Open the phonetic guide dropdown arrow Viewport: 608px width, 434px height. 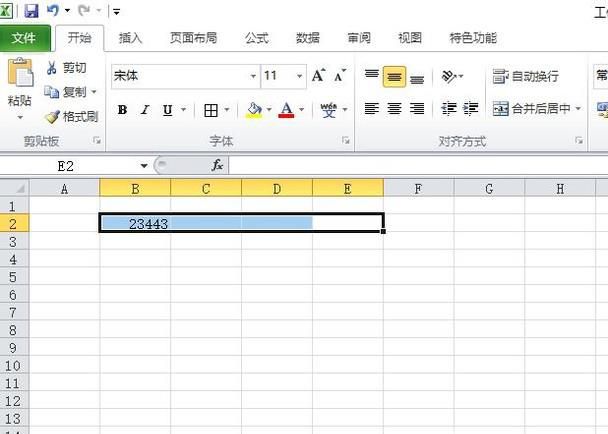(345, 110)
